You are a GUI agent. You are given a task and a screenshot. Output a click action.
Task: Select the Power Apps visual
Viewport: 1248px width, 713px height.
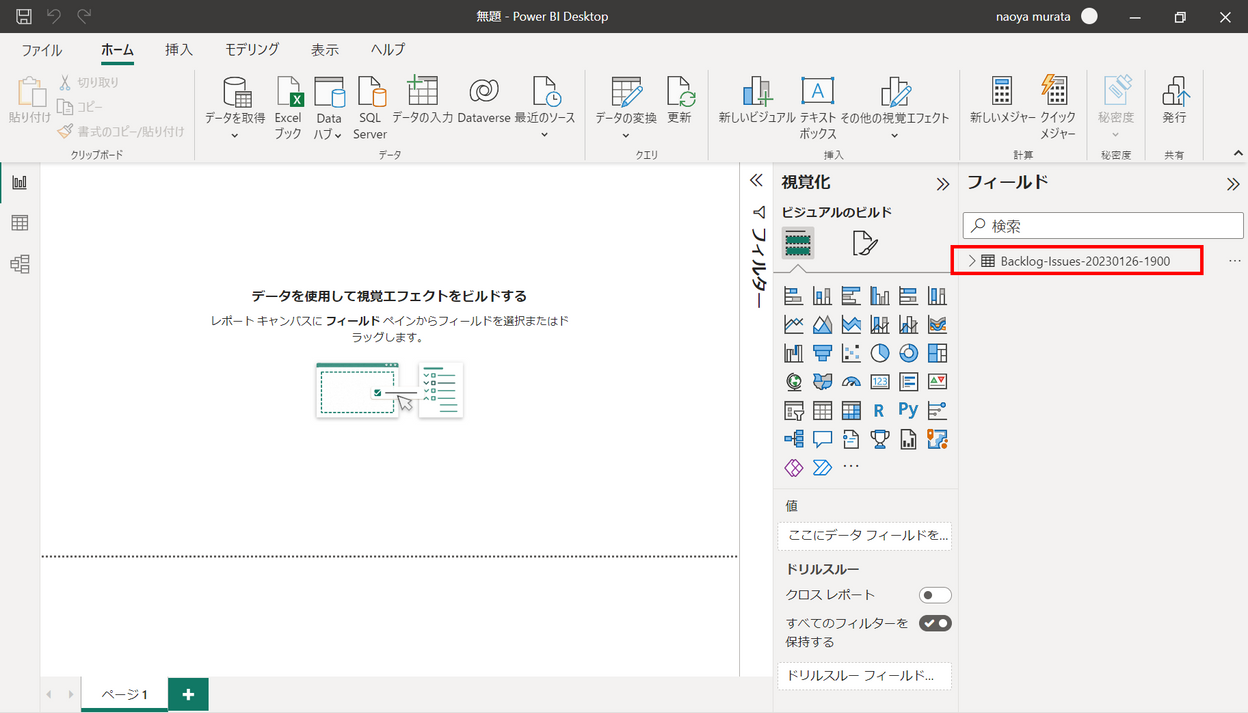(794, 467)
